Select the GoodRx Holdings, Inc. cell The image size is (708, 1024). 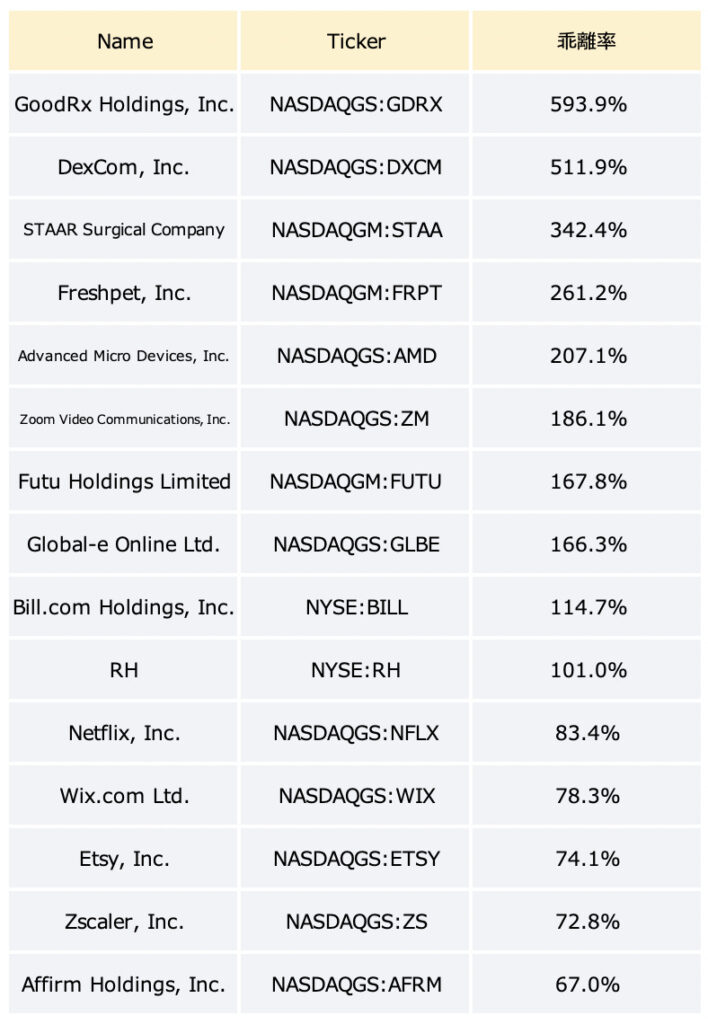[x=123, y=104]
